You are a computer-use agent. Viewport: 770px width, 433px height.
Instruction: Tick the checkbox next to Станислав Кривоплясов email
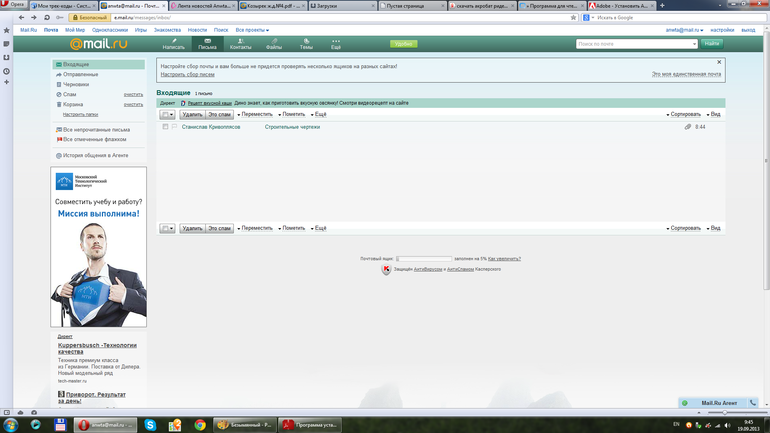click(165, 127)
